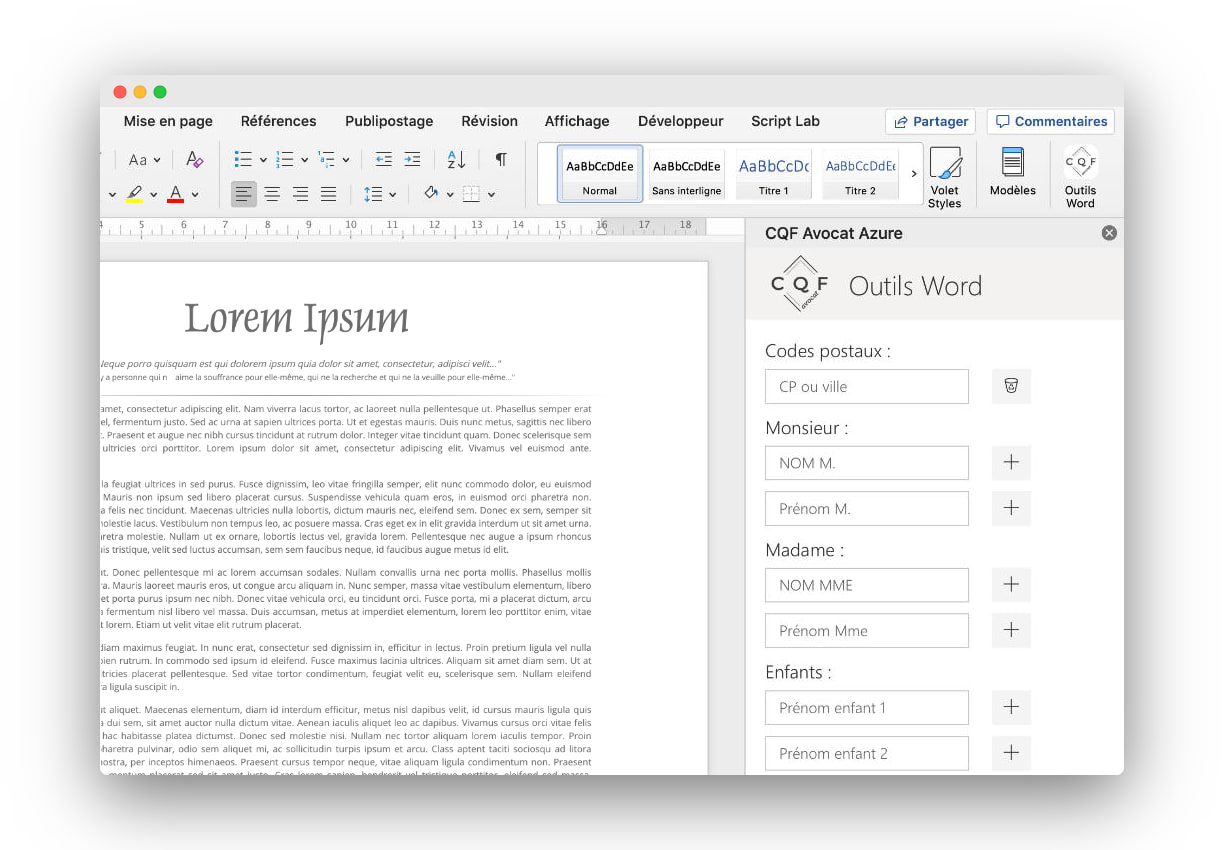Screen dimensions: 1224x850
Task: Toggle the show paragraph marks pilcrow
Action: (501, 160)
